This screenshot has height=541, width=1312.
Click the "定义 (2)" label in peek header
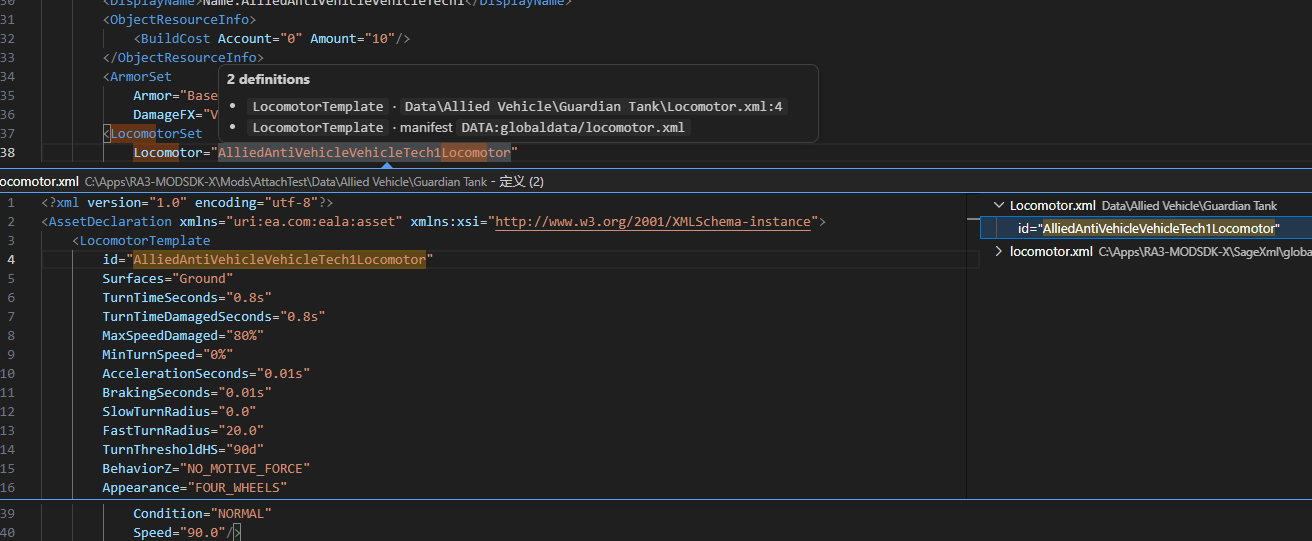pyautogui.click(x=522, y=181)
